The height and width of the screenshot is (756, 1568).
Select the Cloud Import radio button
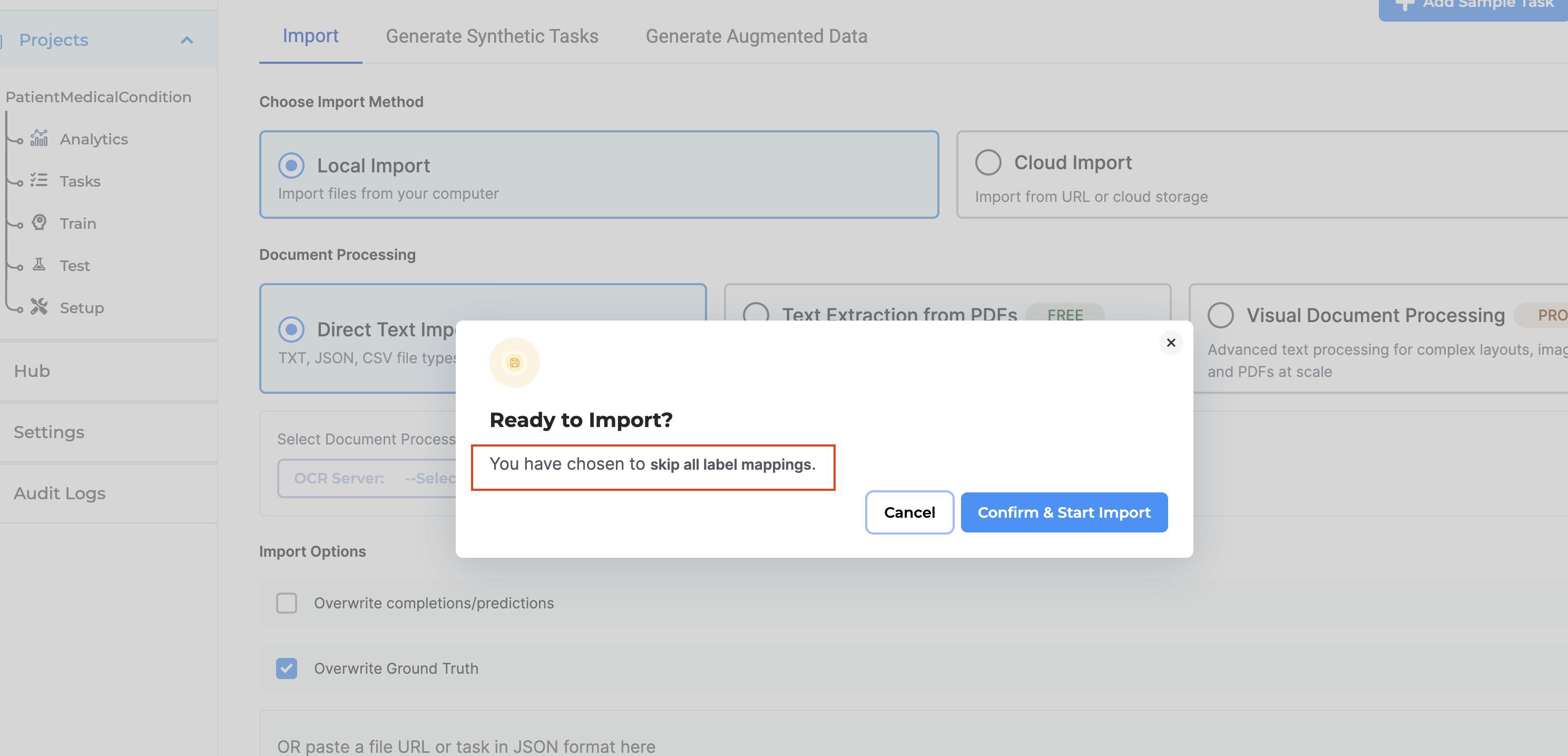click(x=988, y=163)
